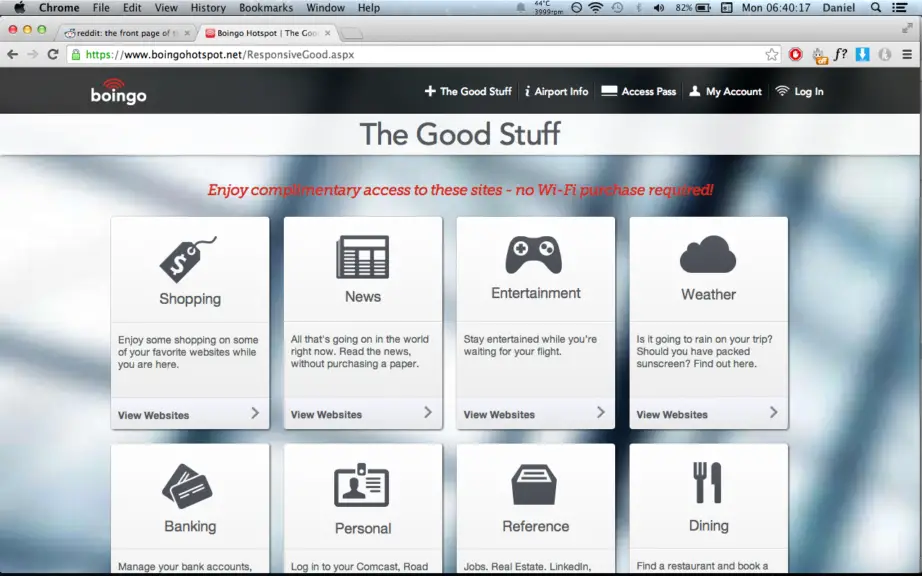Click the browser forward arrow
Viewport: 922px width, 576px height.
pyautogui.click(x=33, y=55)
